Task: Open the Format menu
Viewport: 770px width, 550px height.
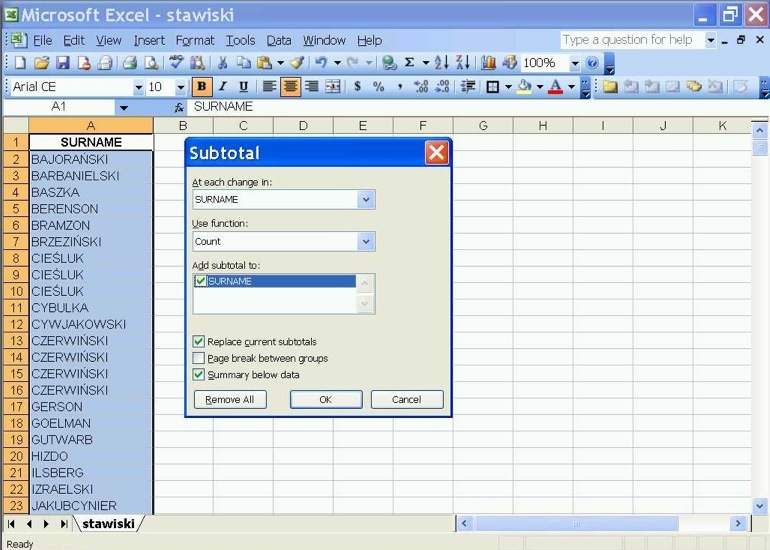Action: point(195,40)
